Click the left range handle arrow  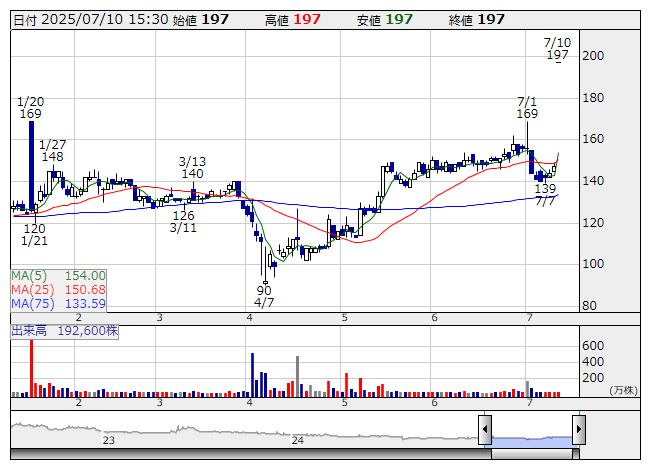coord(485,429)
